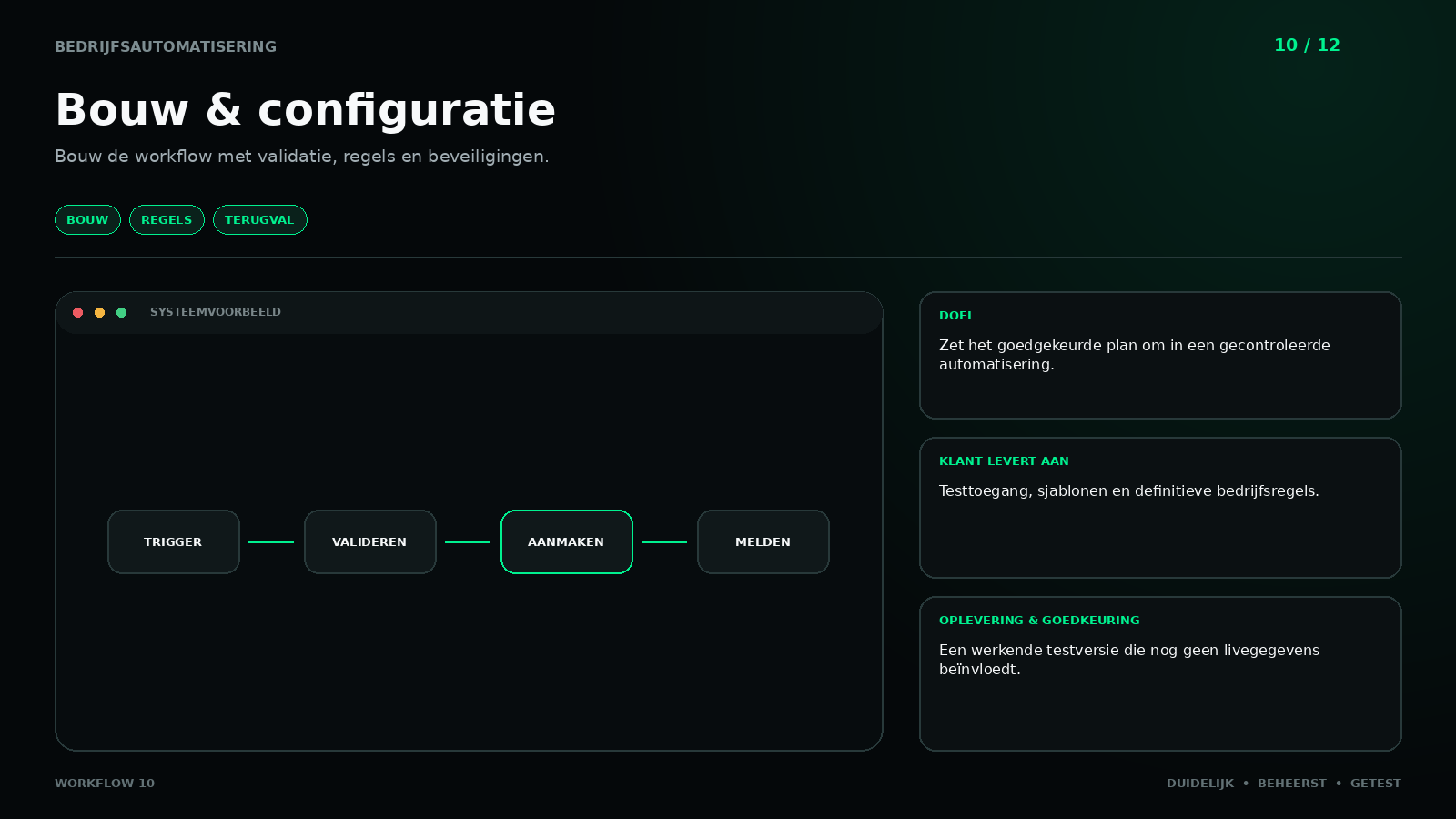Click the DUIDELIJK footer word

pos(1200,784)
